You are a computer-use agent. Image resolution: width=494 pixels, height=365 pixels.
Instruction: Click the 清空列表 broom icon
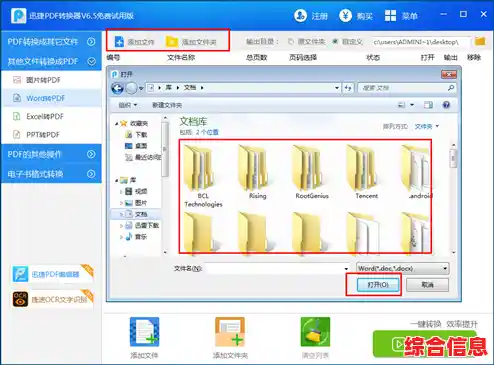point(315,332)
